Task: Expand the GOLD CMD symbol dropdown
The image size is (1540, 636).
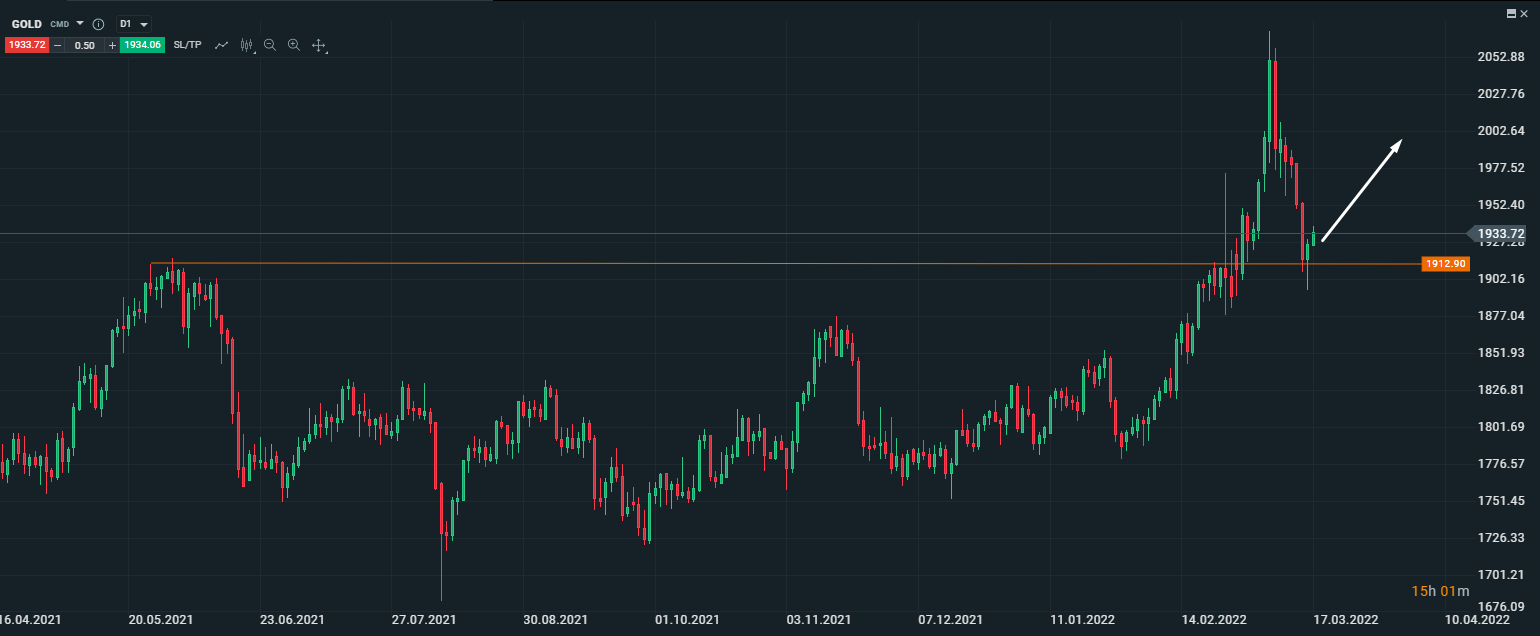Action: tap(80, 23)
